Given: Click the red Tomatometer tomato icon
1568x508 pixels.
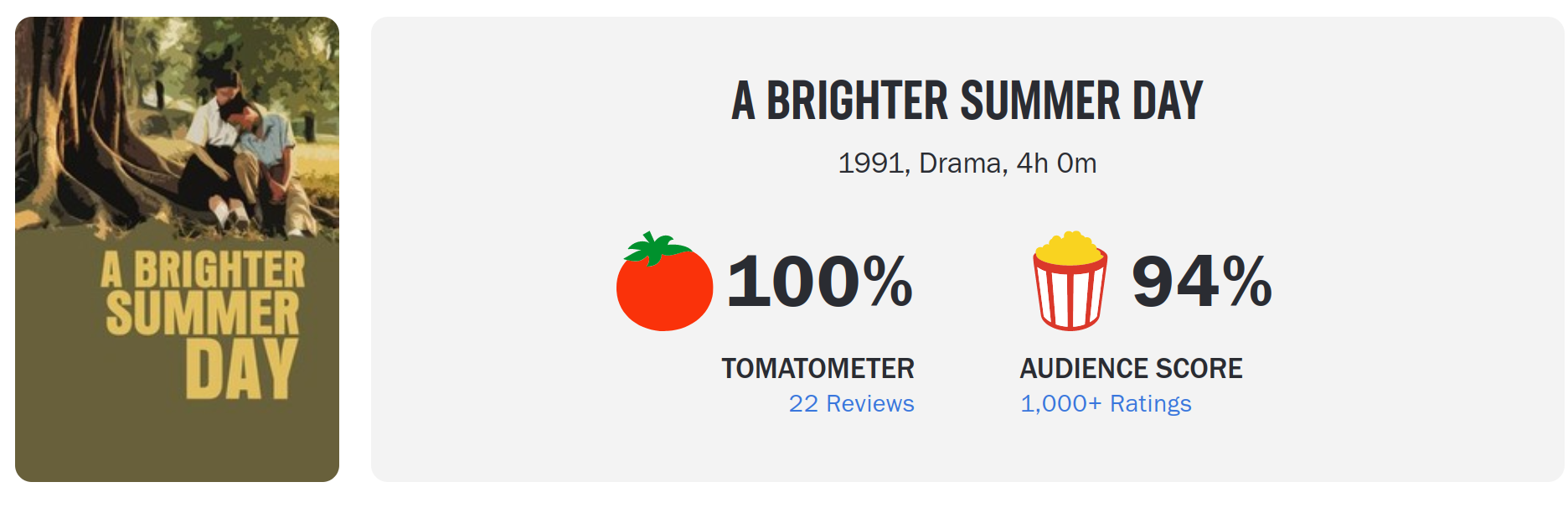Looking at the screenshot, I should click(664, 282).
